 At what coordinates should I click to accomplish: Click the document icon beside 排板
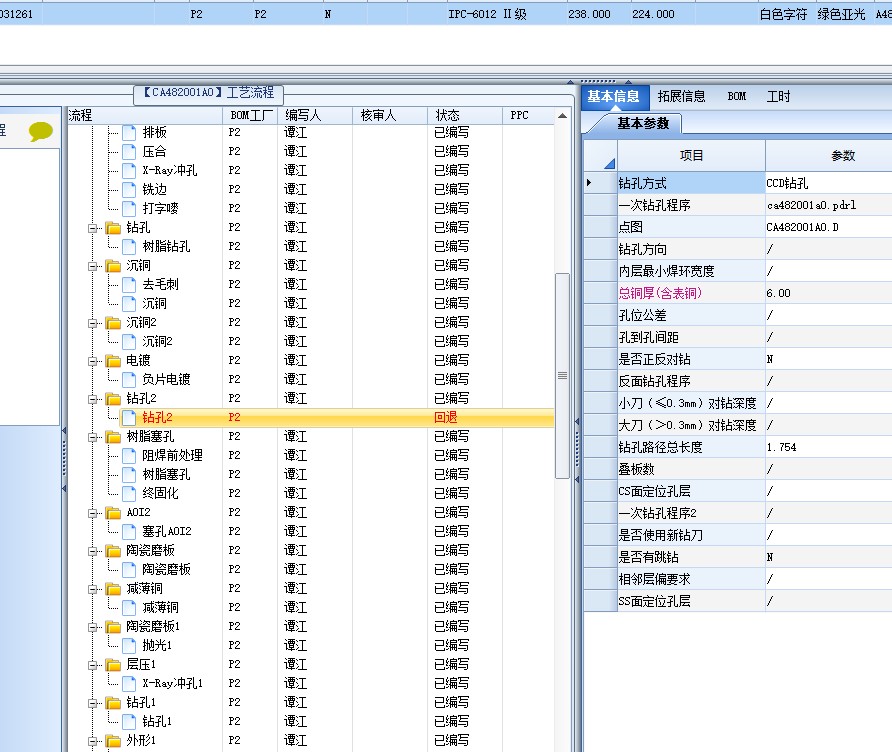[x=129, y=133]
